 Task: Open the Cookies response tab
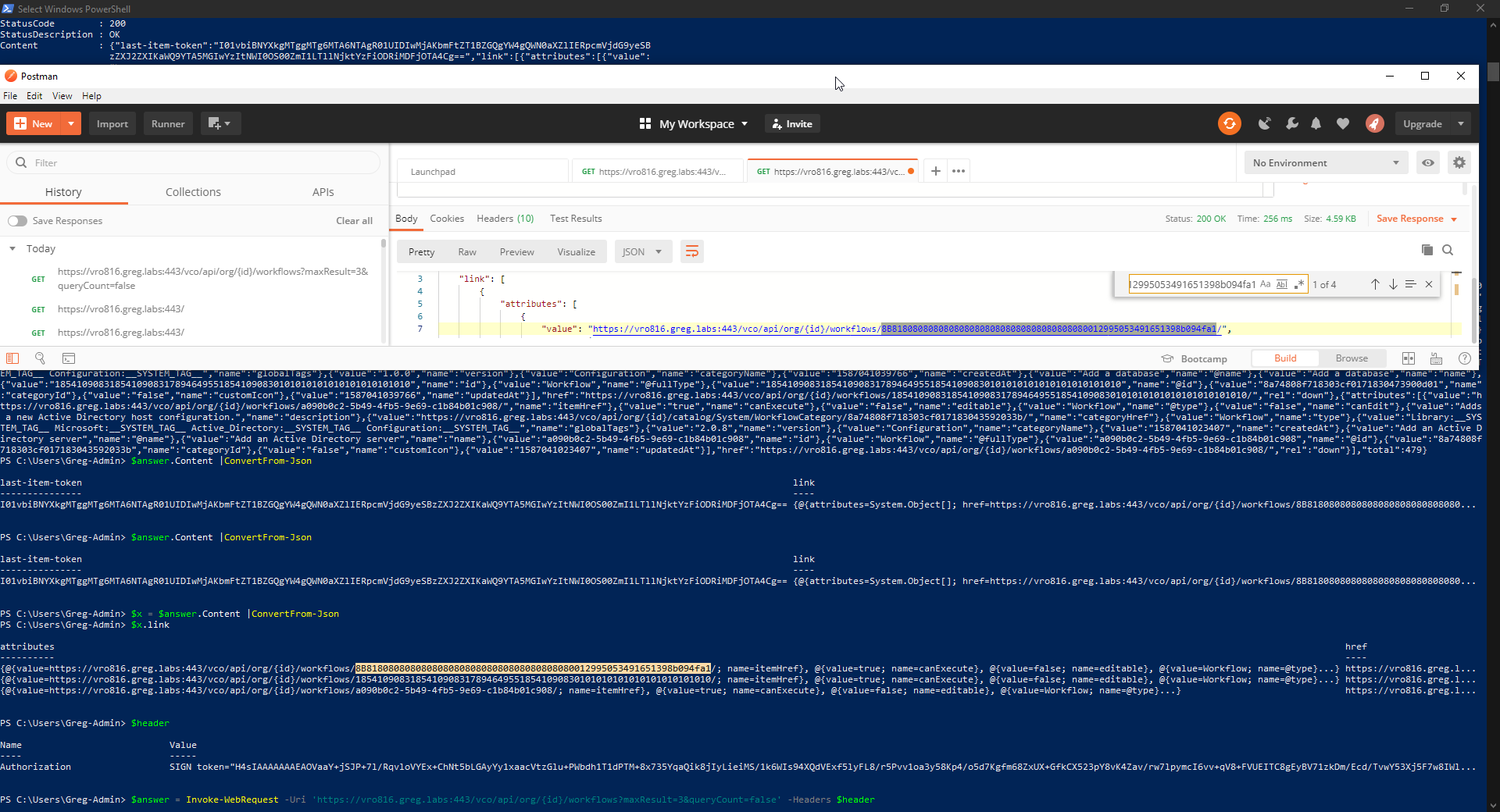coord(447,219)
